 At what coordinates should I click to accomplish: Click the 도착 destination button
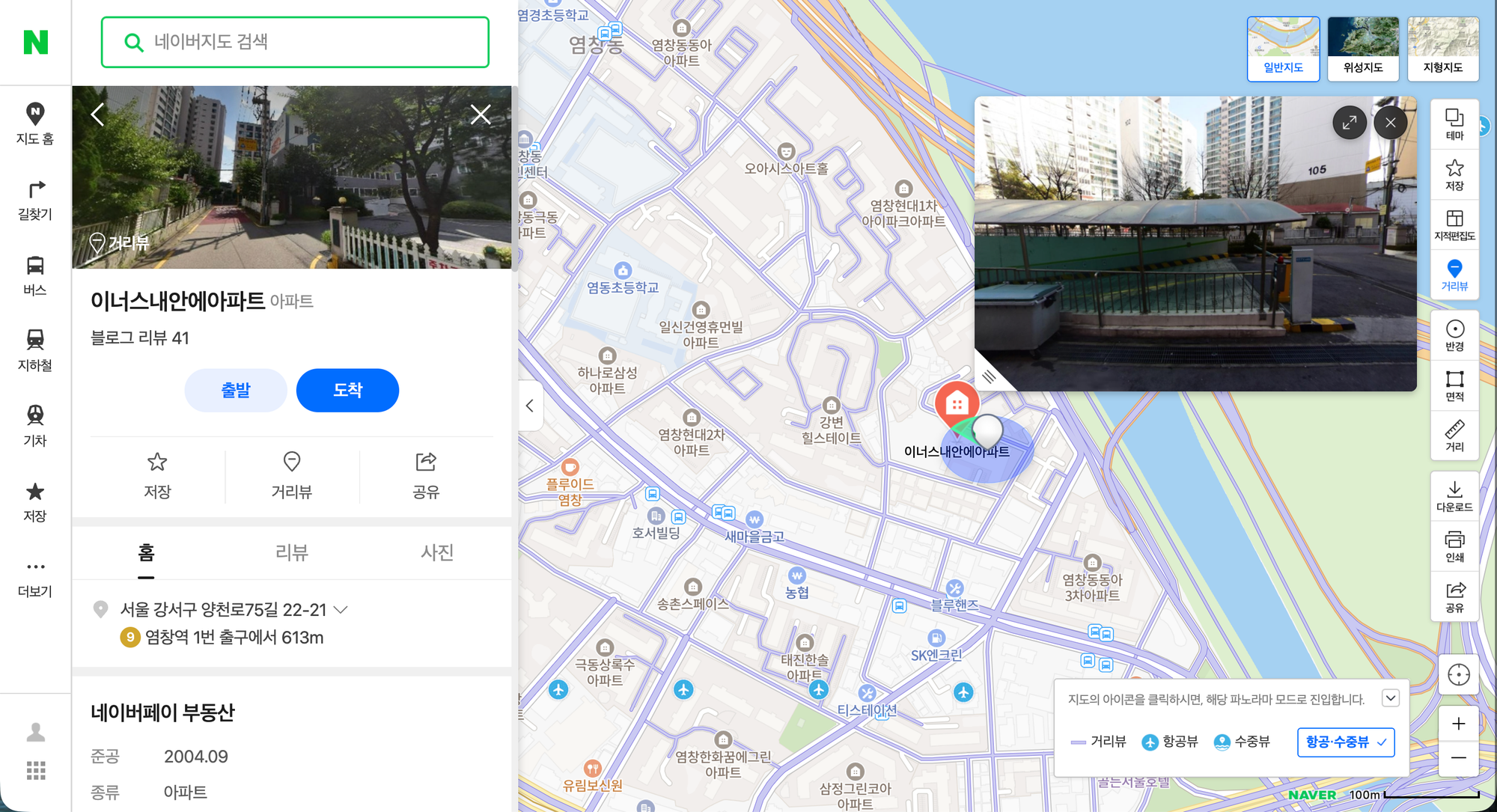click(347, 390)
